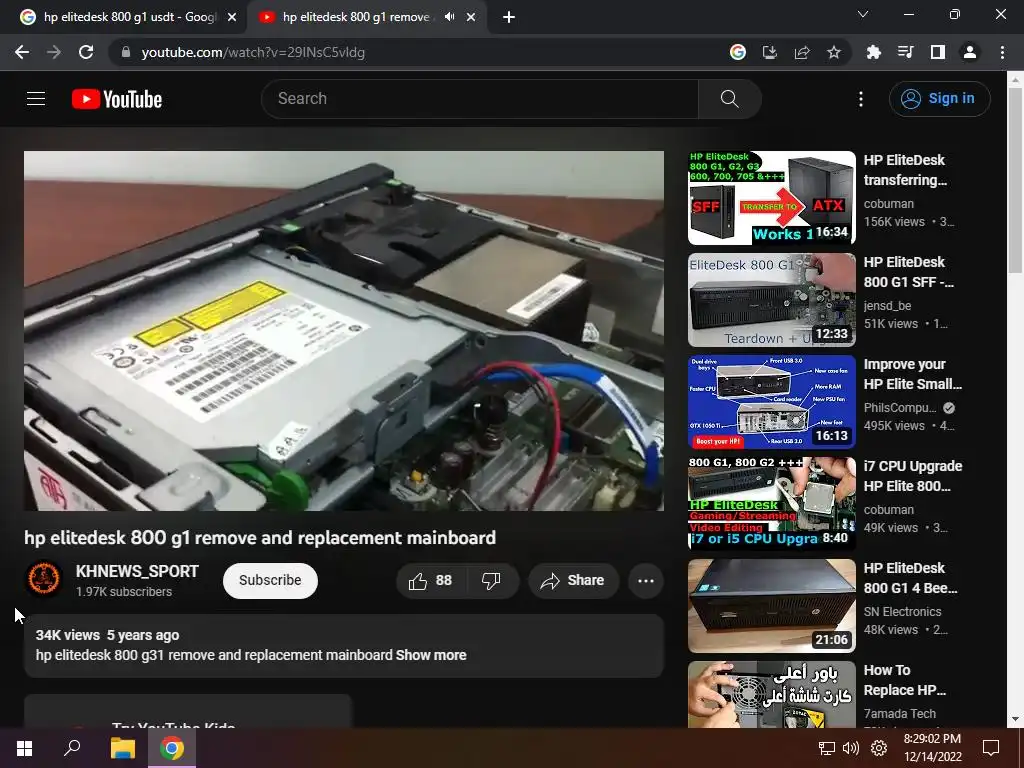This screenshot has height=768, width=1024.
Task: Open the 16:13 Improve your HP thumbnail
Action: click(771, 402)
